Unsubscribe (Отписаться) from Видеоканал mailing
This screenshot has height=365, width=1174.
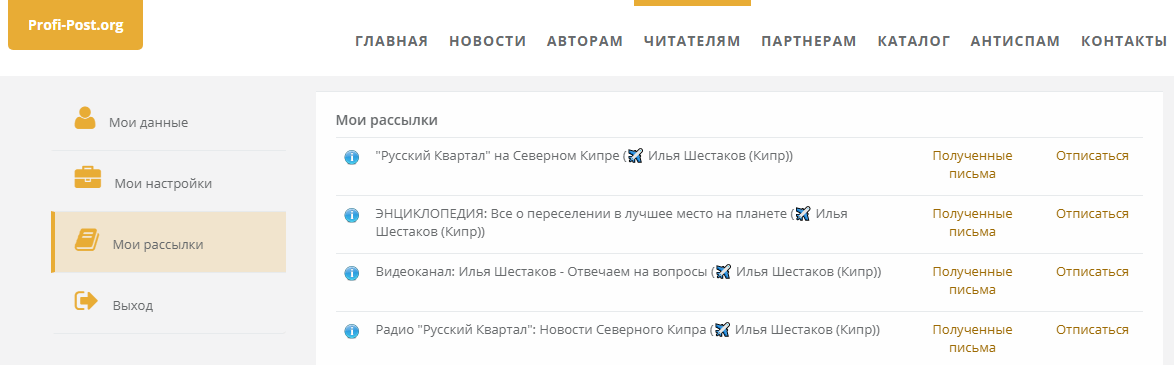tap(1092, 271)
